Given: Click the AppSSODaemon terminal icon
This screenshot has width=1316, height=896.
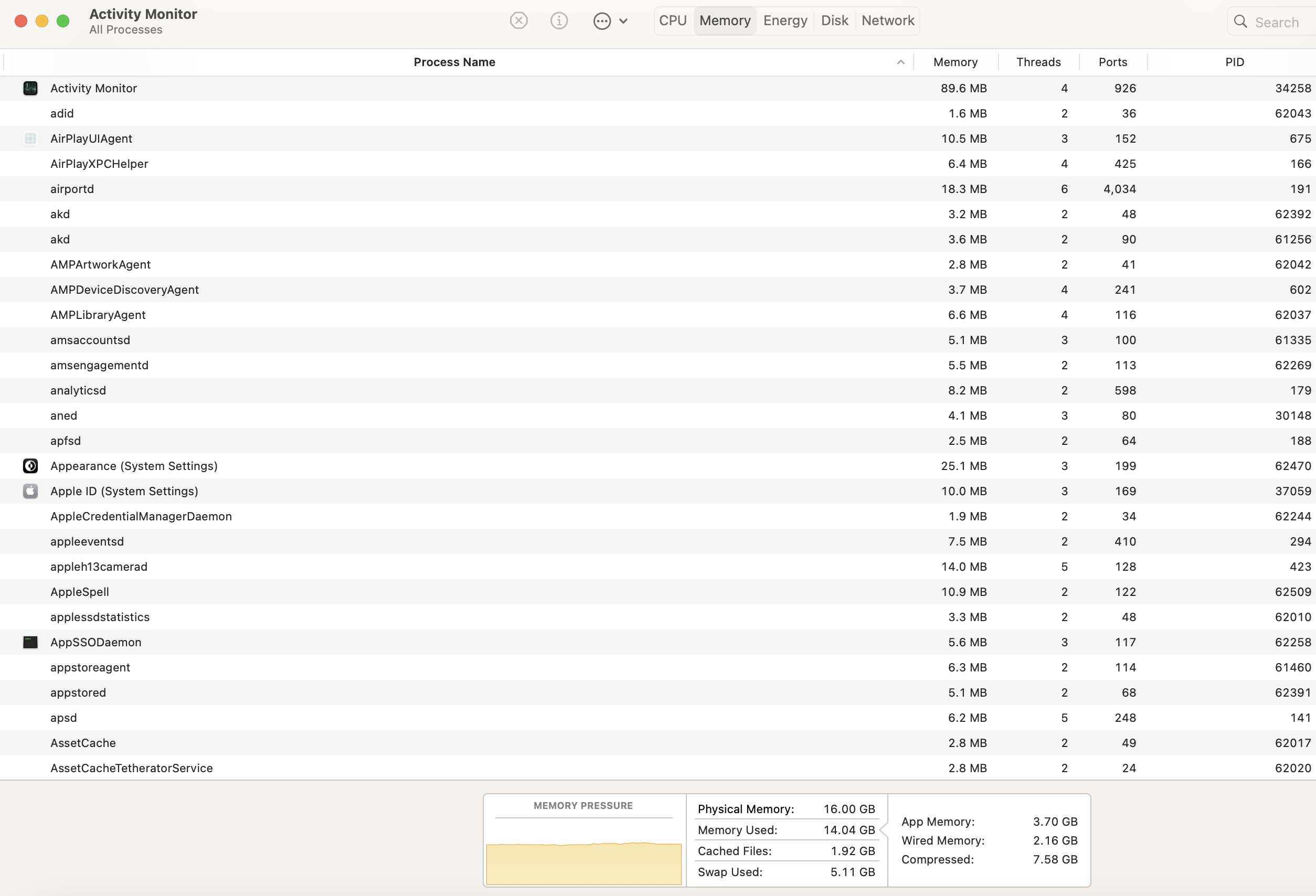Looking at the screenshot, I should (30, 643).
